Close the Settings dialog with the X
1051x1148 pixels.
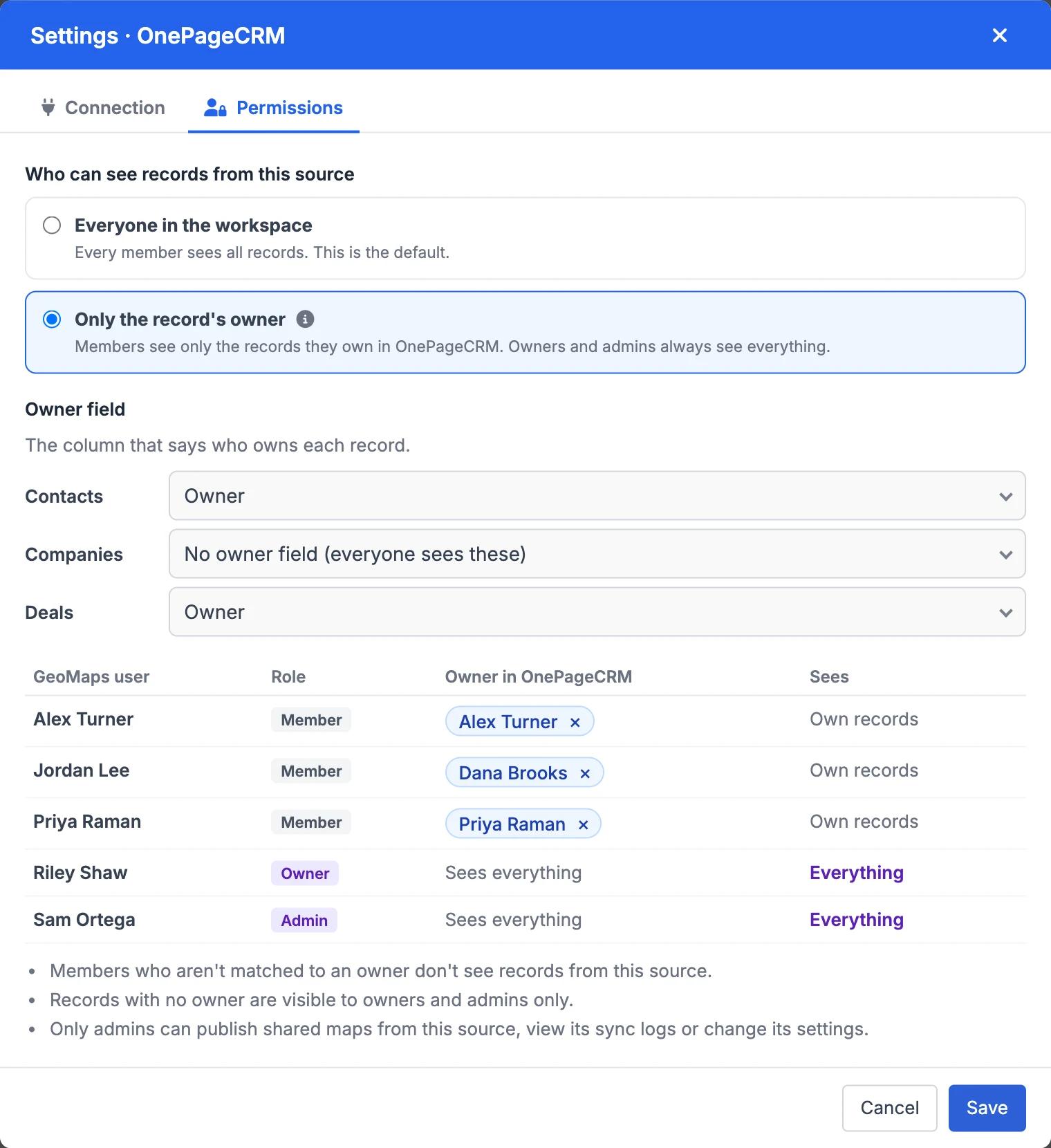[1000, 35]
